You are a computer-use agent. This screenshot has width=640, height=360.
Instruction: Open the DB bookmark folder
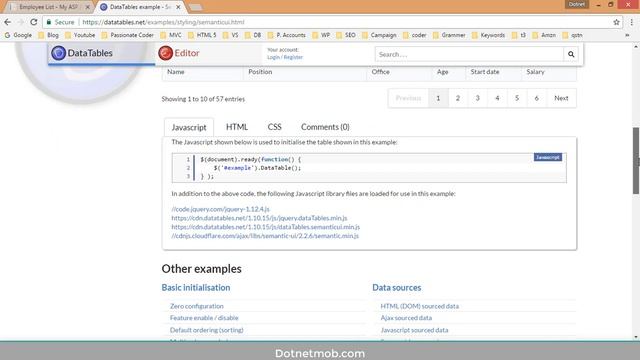253,35
